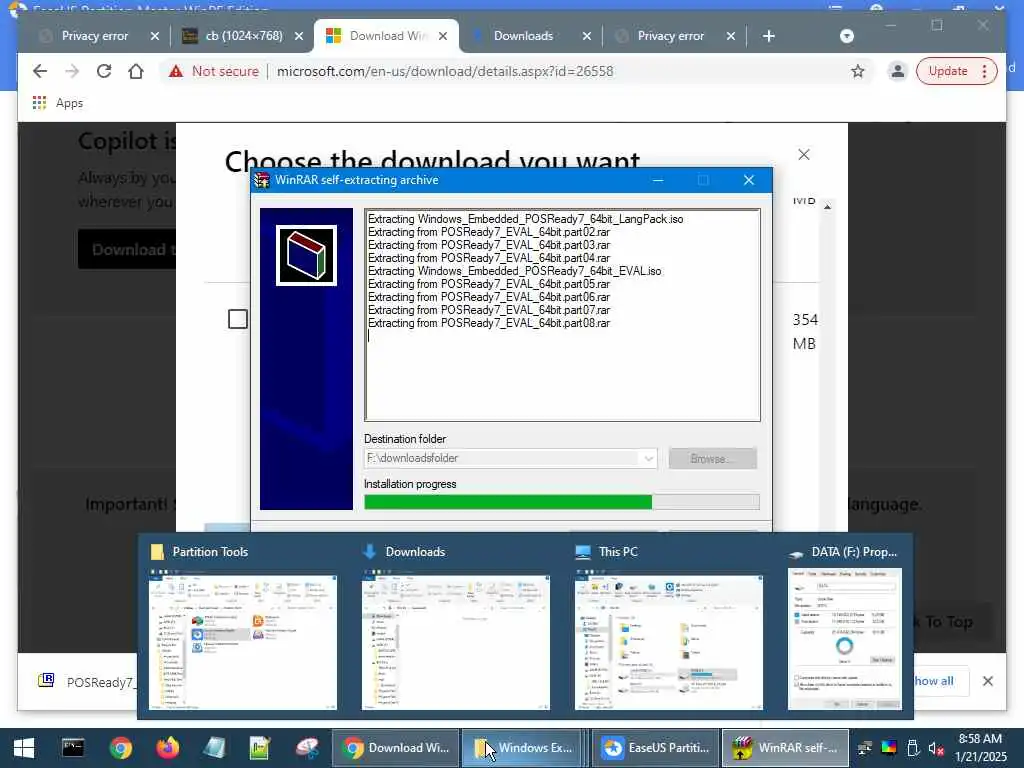Open a new Chrome tab
1024x768 pixels.
pos(769,36)
